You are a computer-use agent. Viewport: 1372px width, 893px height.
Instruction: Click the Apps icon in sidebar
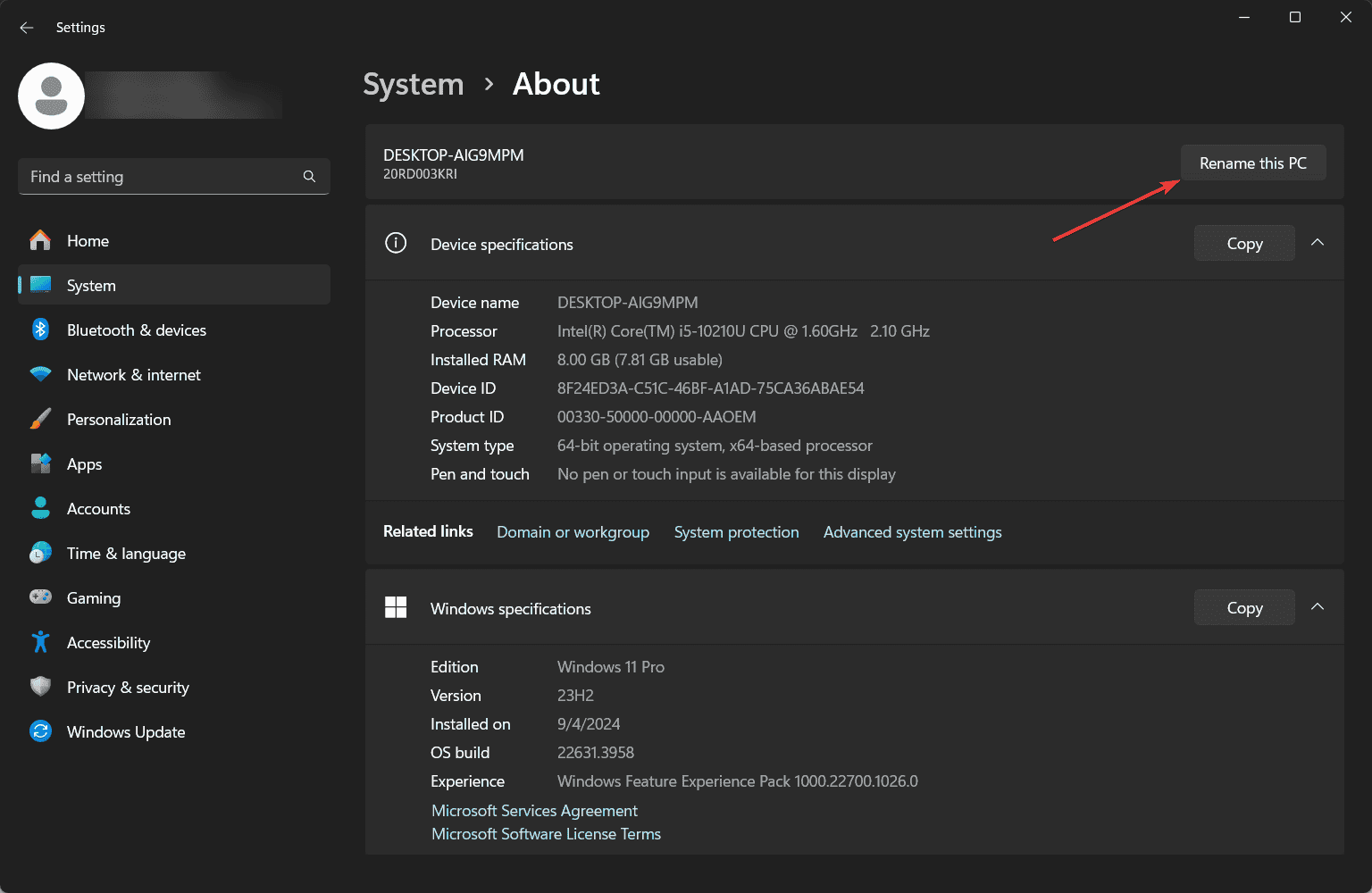(x=40, y=463)
